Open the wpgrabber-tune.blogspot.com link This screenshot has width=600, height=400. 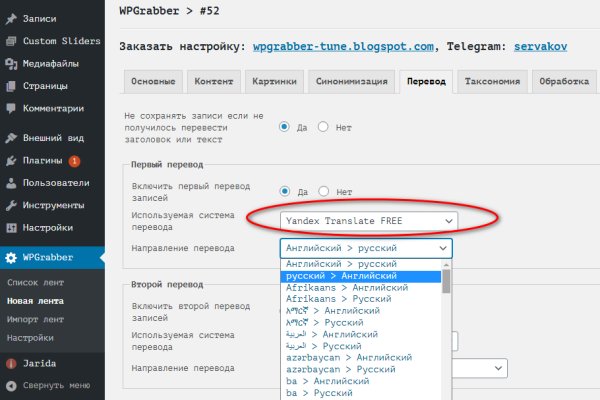[x=343, y=46]
